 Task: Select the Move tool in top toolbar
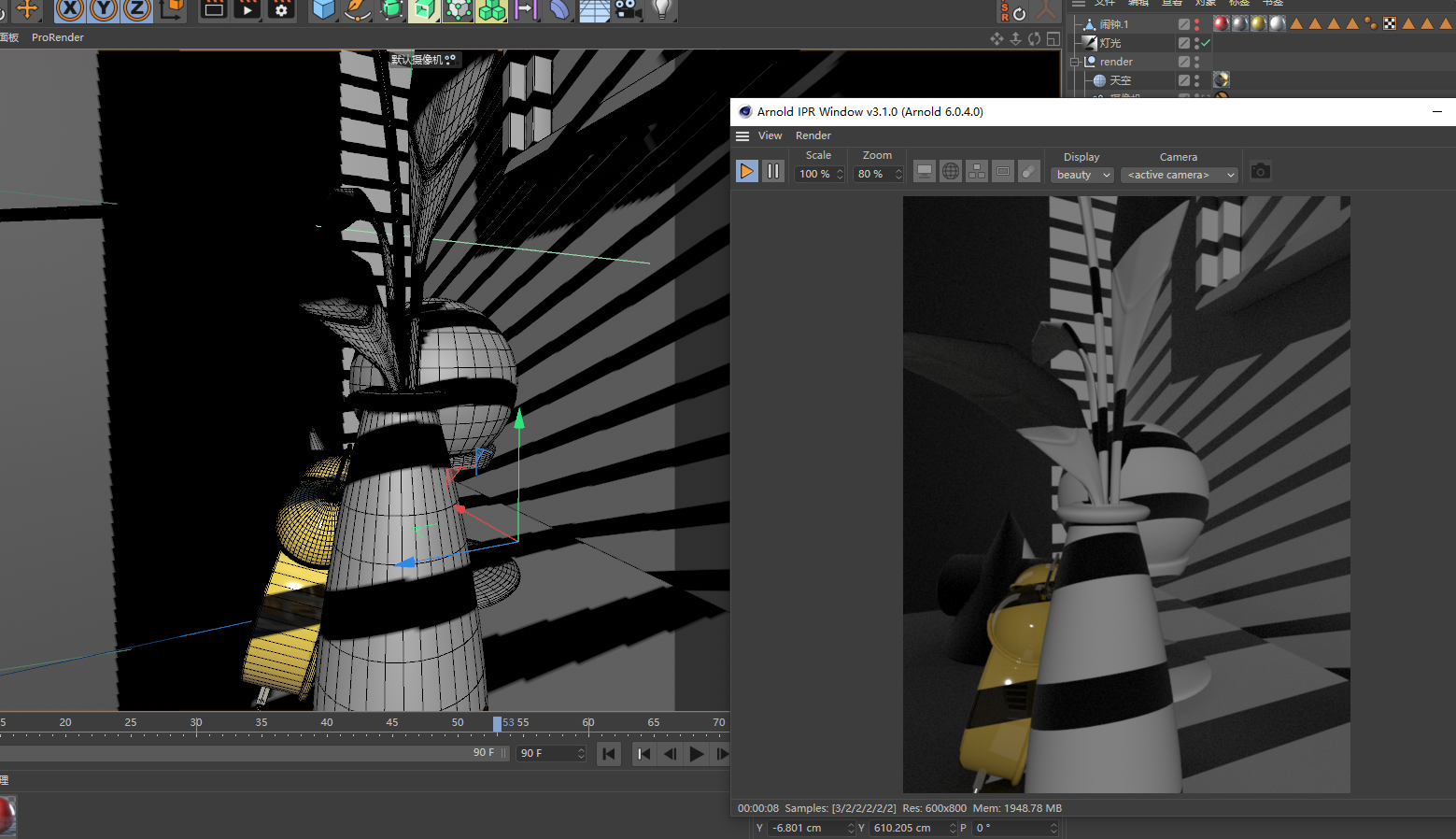click(27, 10)
